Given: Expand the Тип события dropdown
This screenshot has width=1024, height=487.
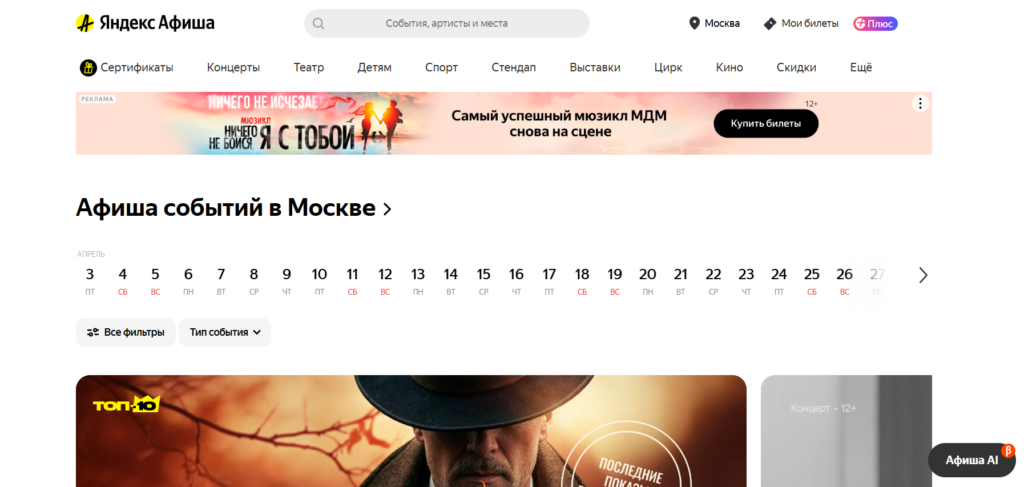Looking at the screenshot, I should pyautogui.click(x=225, y=332).
